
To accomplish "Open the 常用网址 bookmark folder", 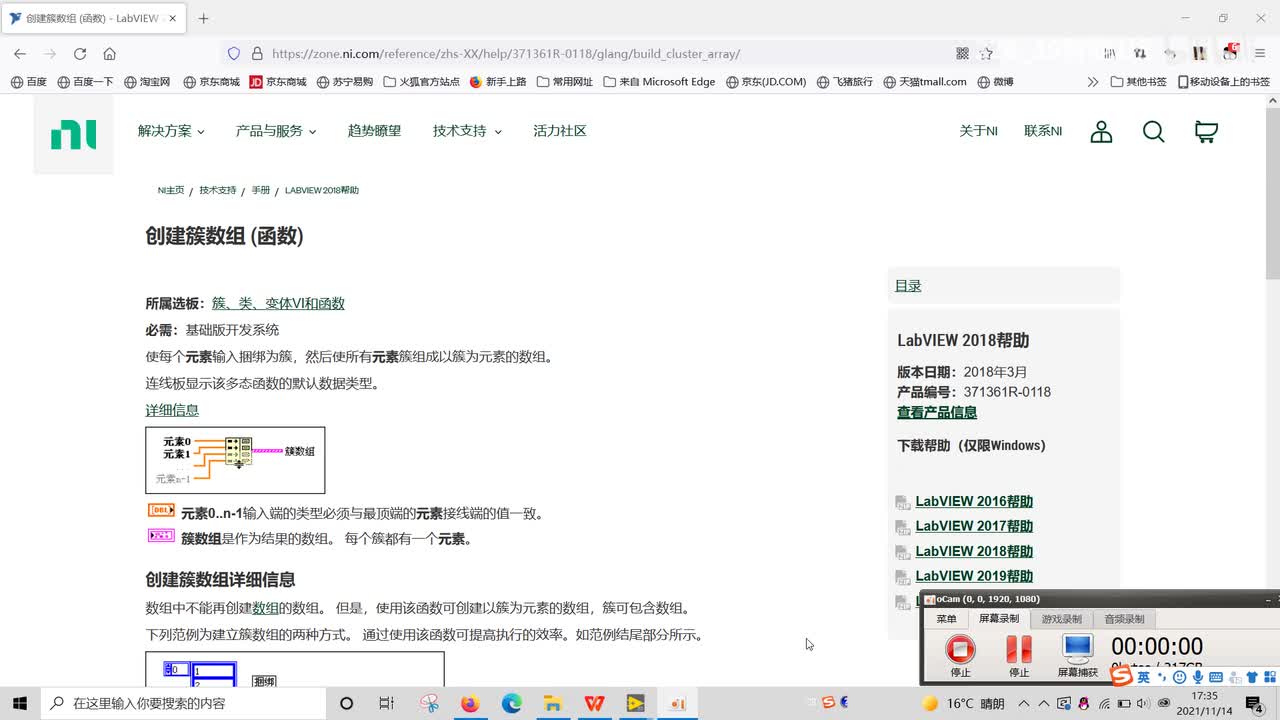I will [x=565, y=82].
